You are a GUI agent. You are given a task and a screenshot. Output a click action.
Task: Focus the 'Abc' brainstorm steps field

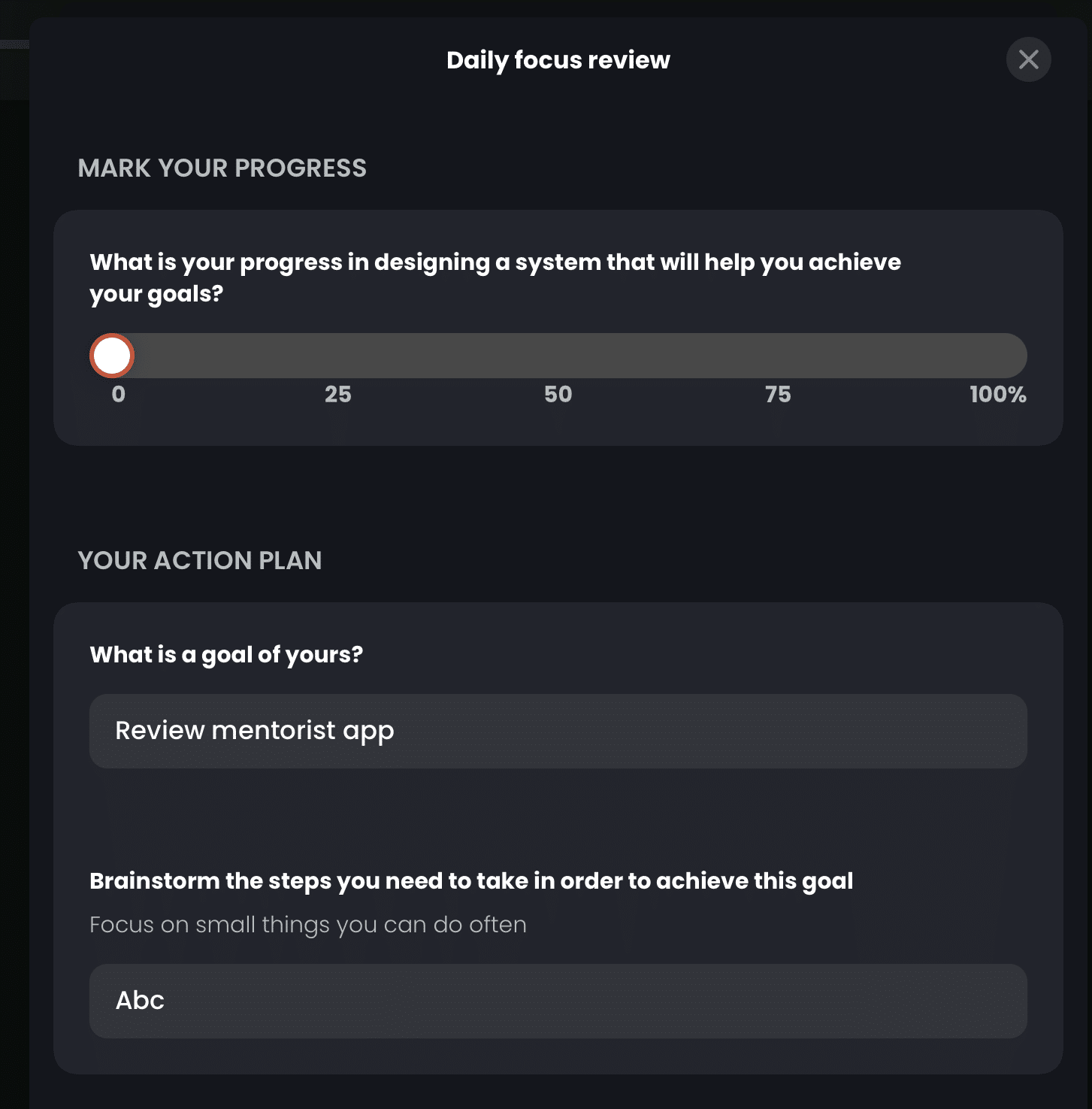click(558, 1001)
